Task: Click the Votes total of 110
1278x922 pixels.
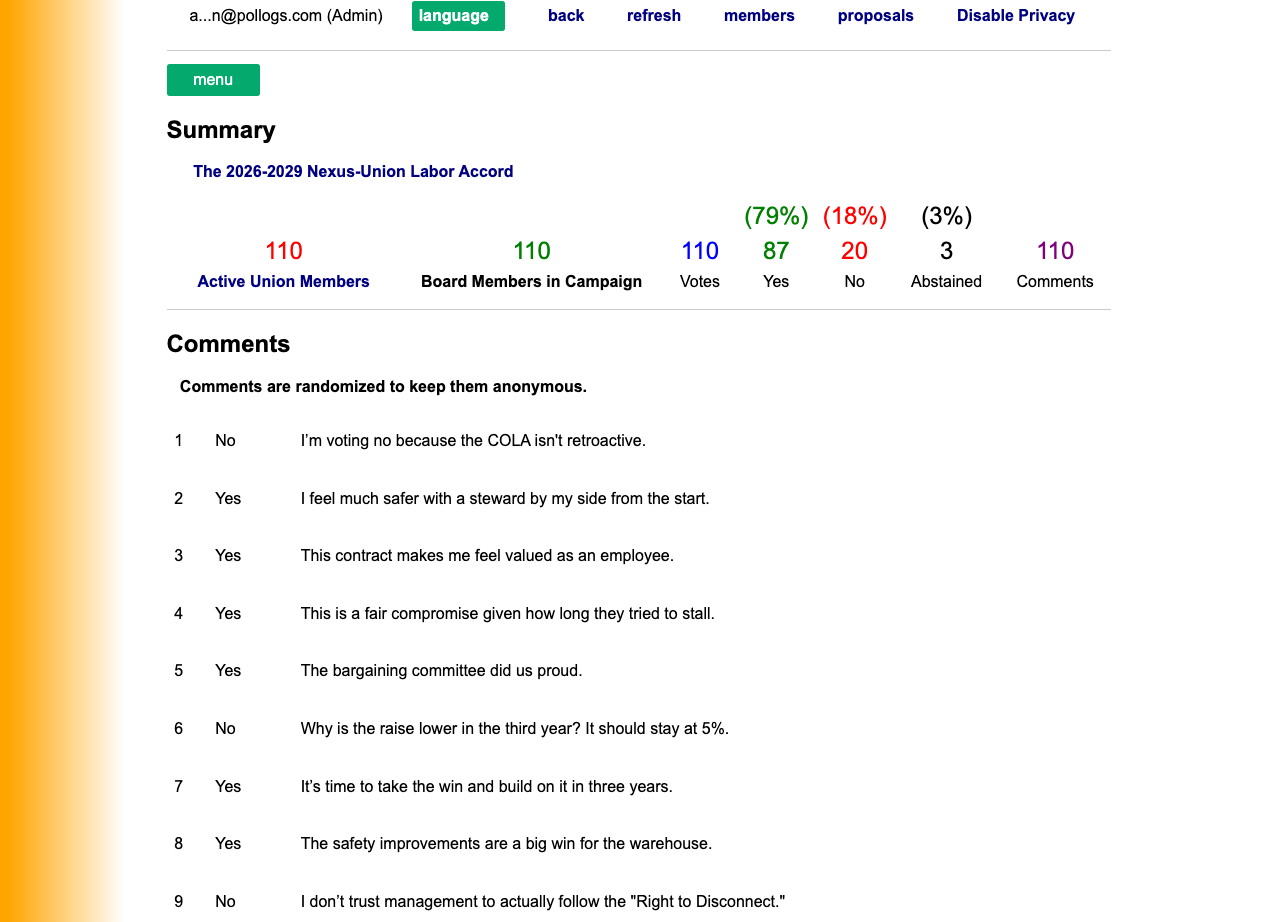Action: point(700,250)
